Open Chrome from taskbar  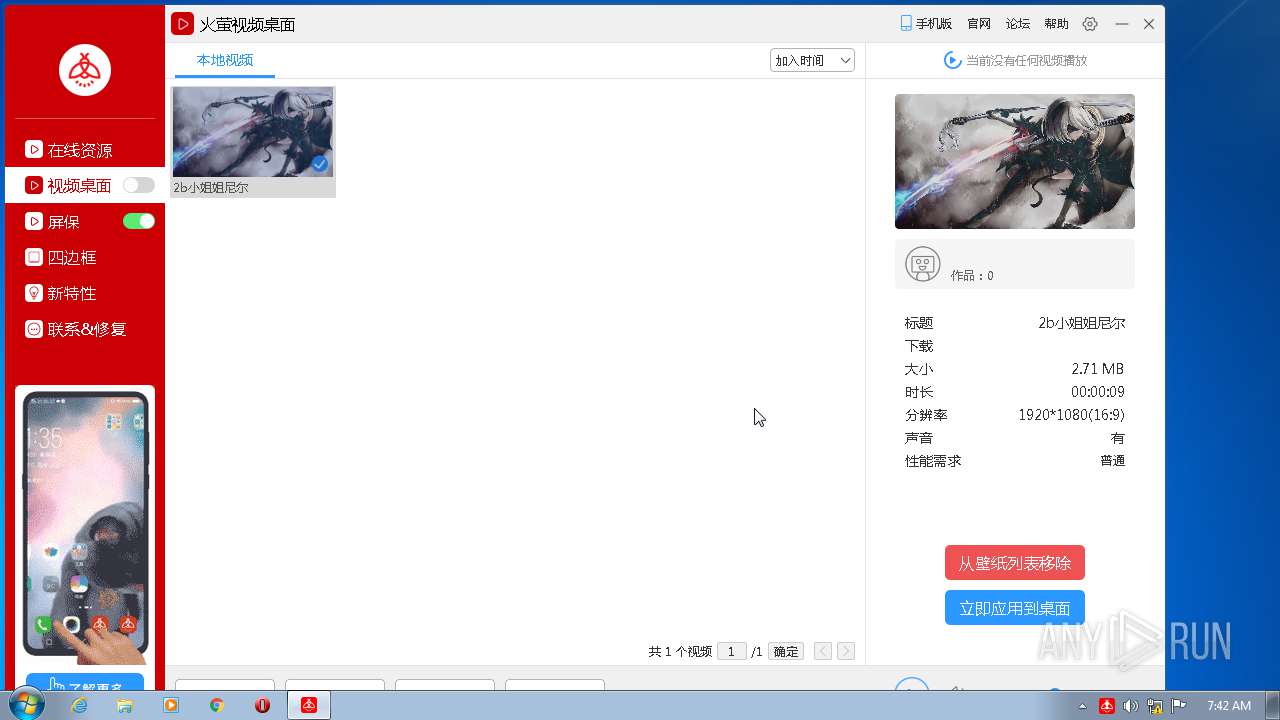click(x=216, y=705)
